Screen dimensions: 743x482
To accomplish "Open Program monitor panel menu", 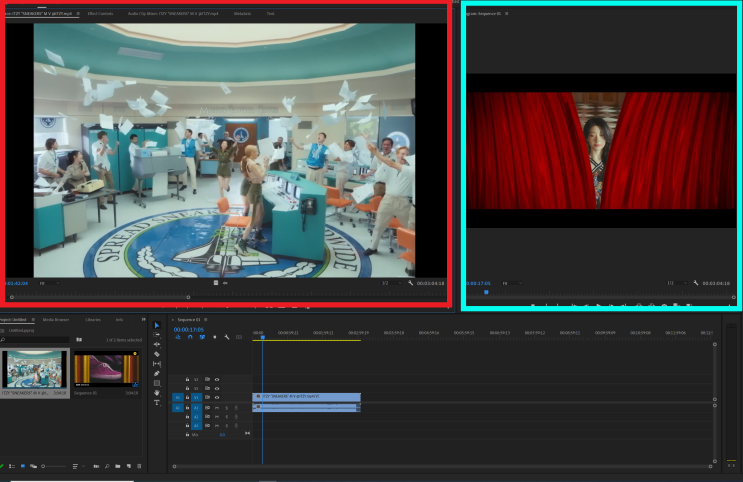I will tap(507, 13).
